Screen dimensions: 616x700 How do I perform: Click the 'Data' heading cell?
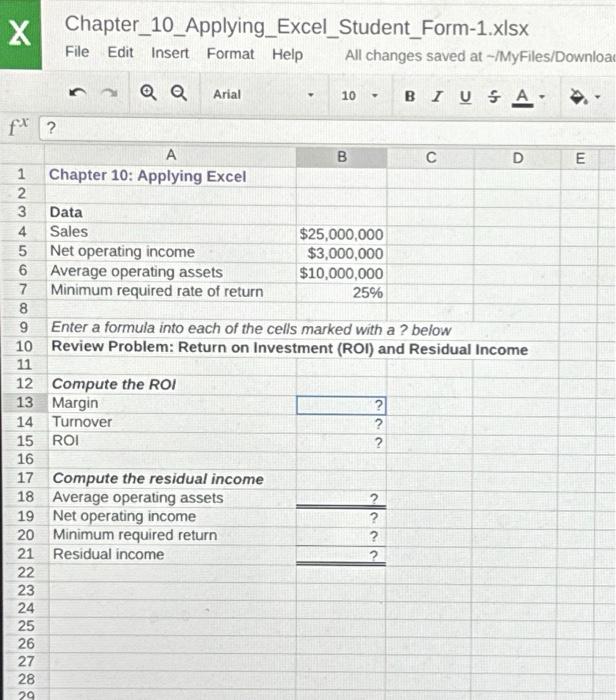point(171,212)
